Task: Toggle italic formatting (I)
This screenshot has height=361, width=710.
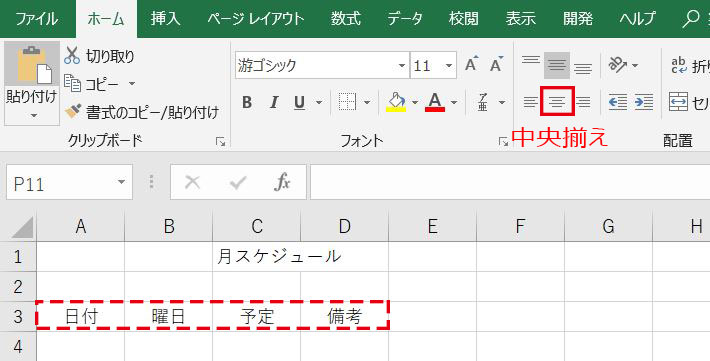Action: 273,102
